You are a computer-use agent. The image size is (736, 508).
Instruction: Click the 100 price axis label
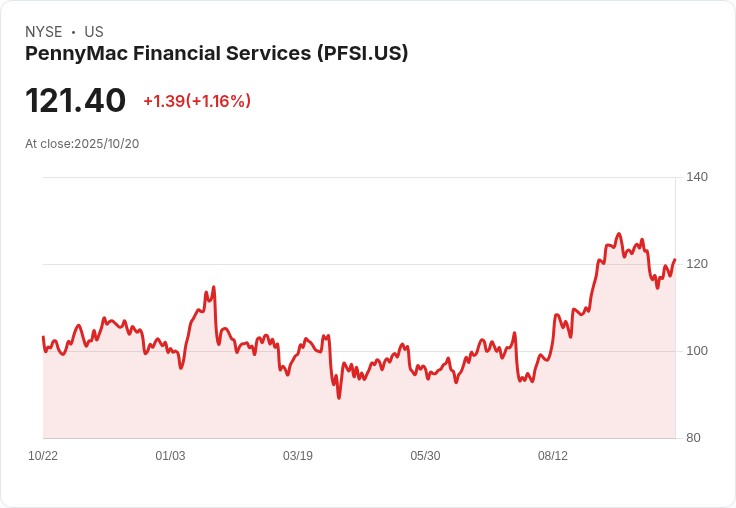tap(697, 351)
